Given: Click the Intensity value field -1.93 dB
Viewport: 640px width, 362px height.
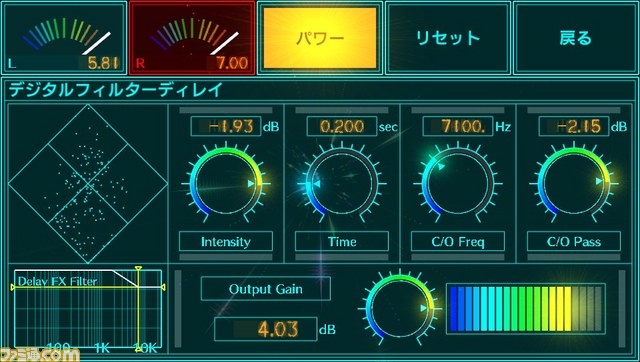Looking at the screenshot, I should pos(226,127).
